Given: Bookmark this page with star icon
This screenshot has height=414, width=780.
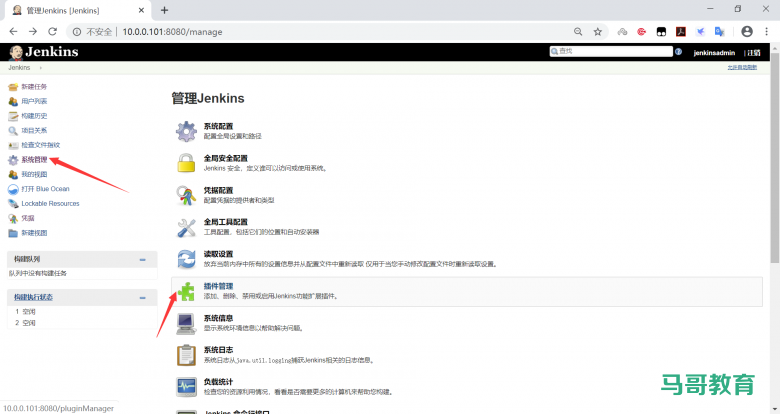Looking at the screenshot, I should pyautogui.click(x=598, y=31).
